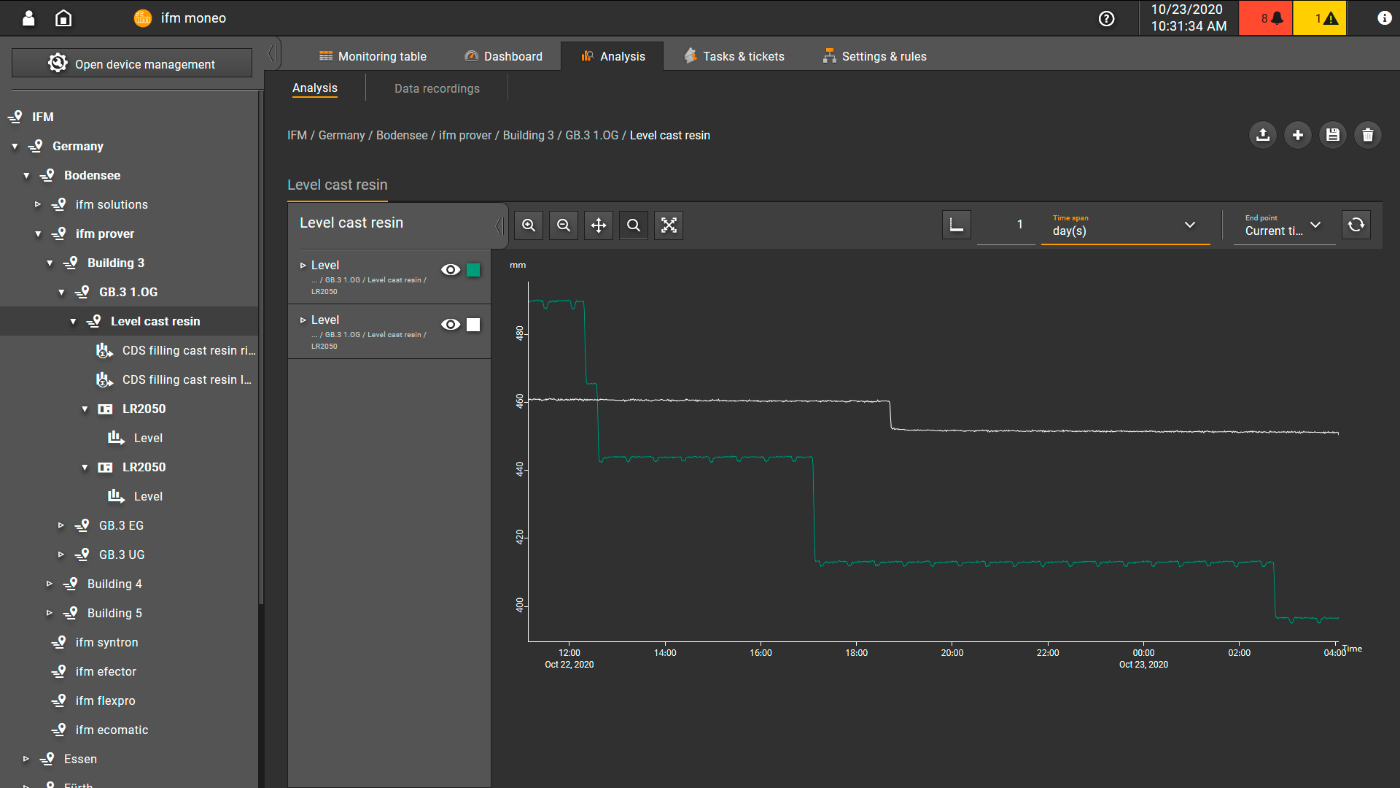
Task: Change the green color swatch of Level
Action: 473,269
